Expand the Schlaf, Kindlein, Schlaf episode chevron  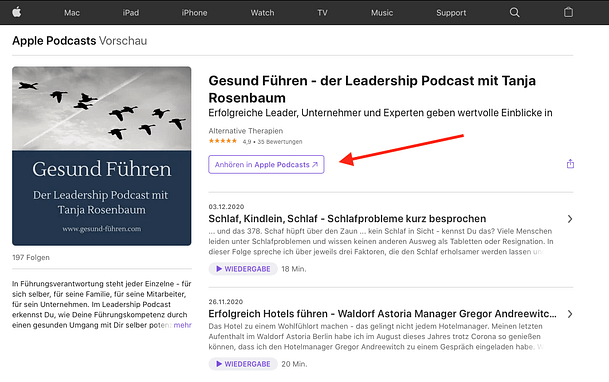pyautogui.click(x=570, y=219)
